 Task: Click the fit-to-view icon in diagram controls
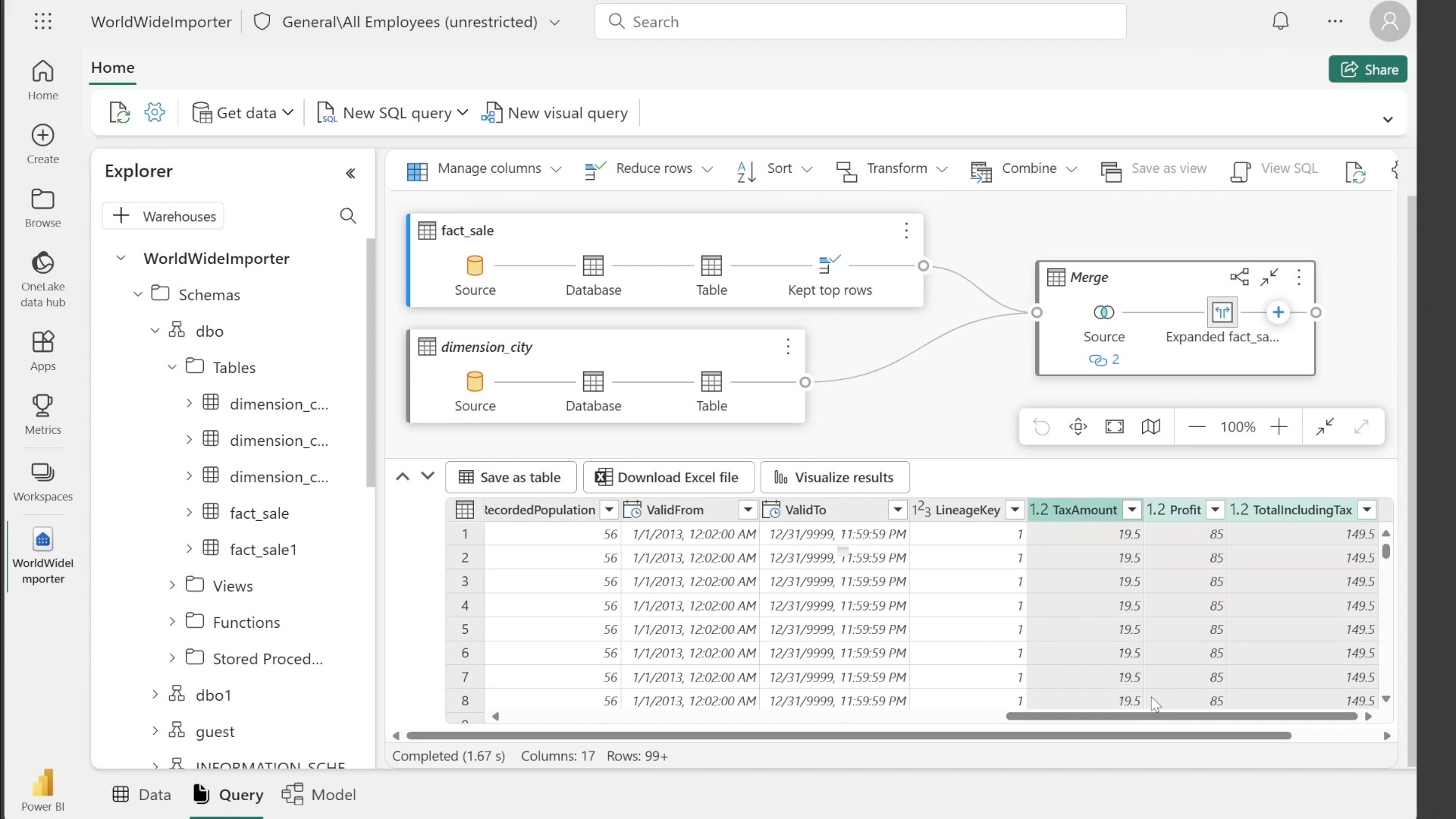tap(1114, 427)
